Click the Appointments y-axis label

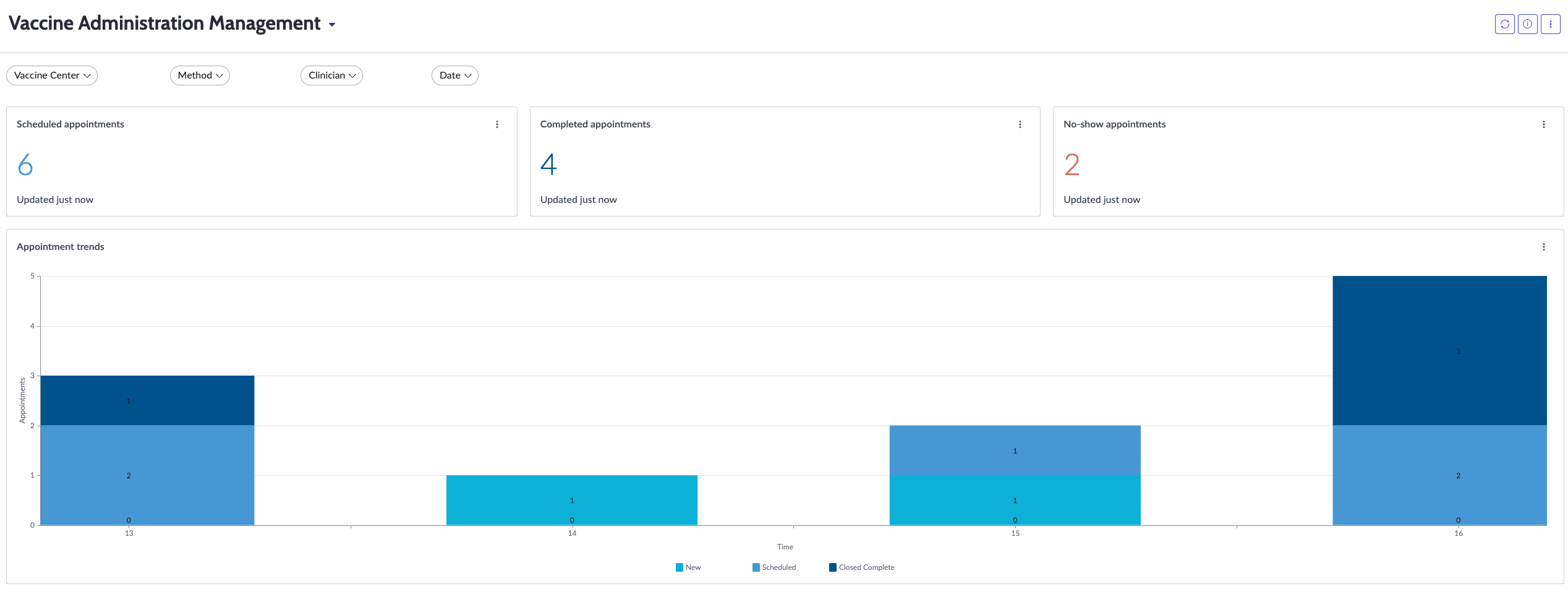pyautogui.click(x=22, y=400)
